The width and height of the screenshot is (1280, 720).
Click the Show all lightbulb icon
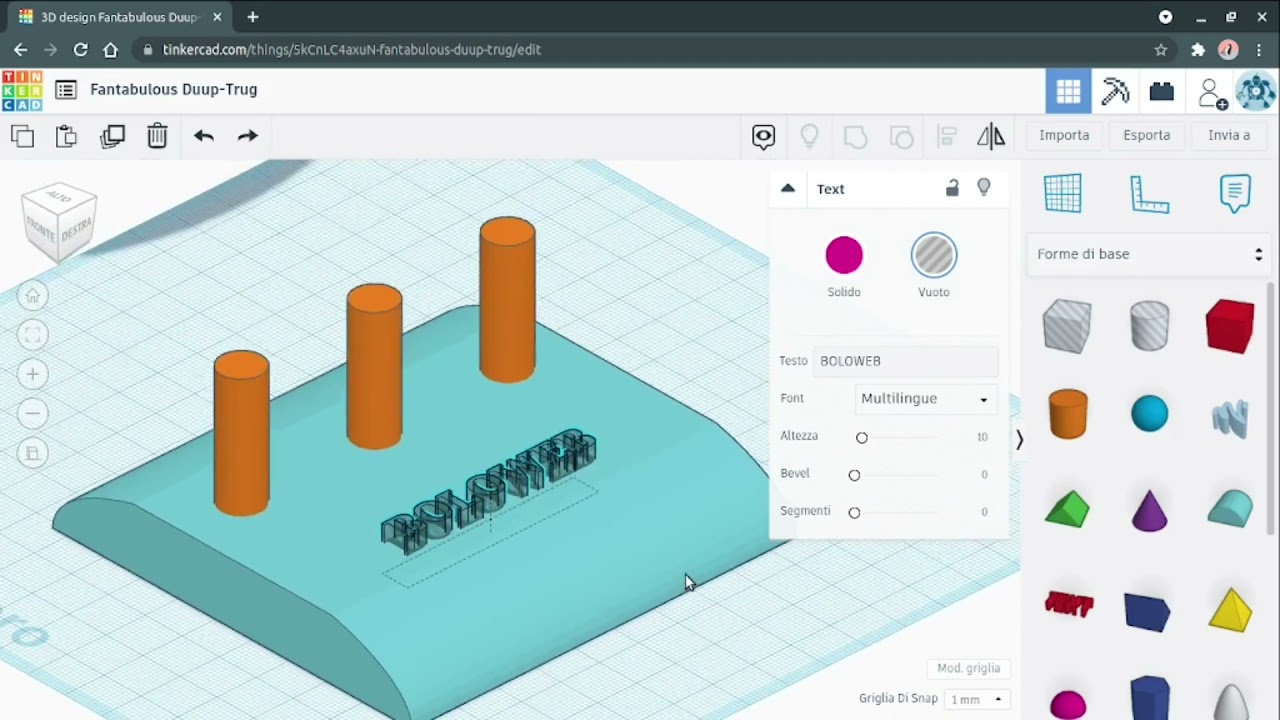pyautogui.click(x=809, y=136)
